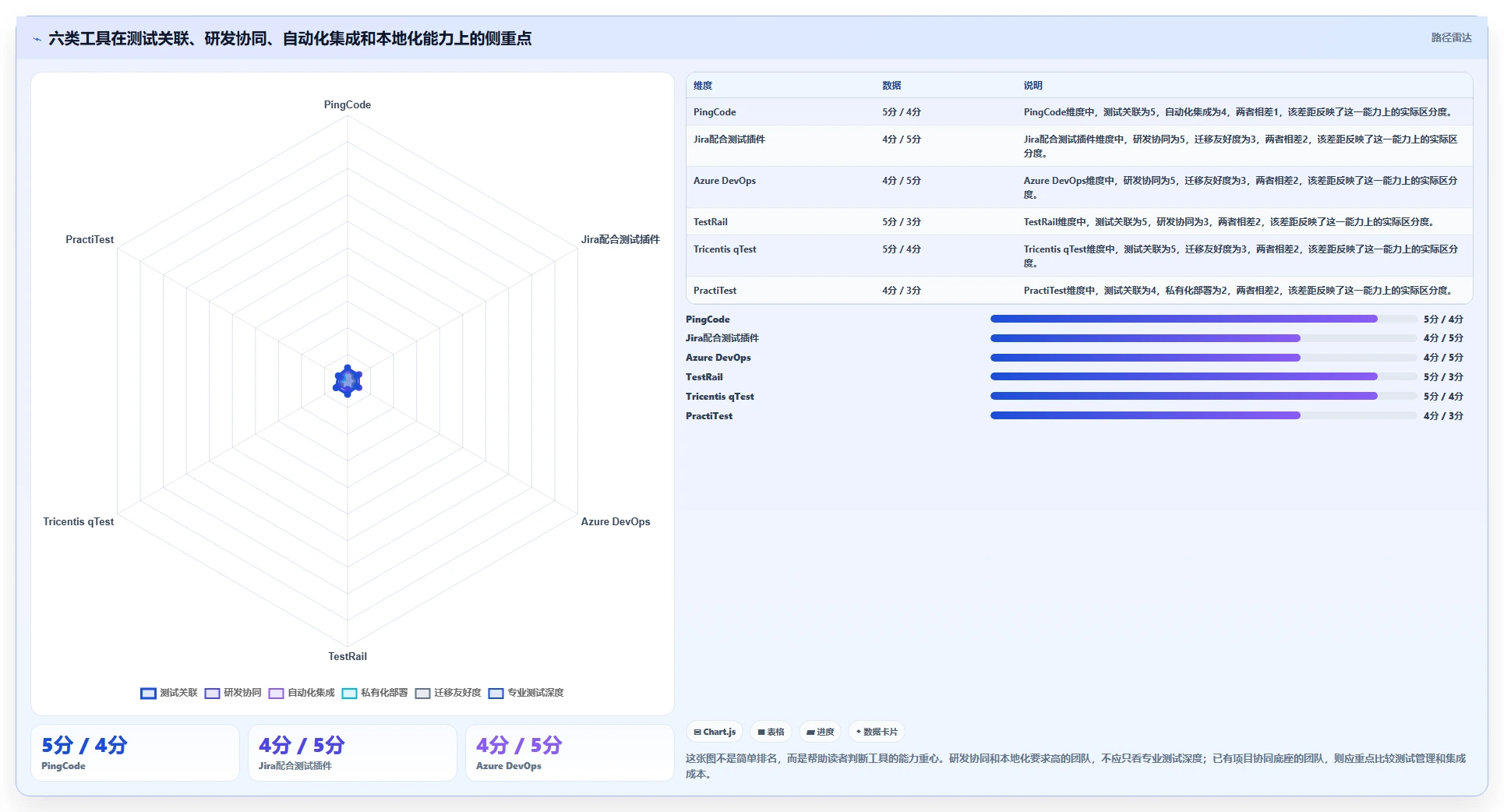Open the PingCode 5分 / 4分 data card
Image resolution: width=1504 pixels, height=812 pixels.
pos(135,753)
